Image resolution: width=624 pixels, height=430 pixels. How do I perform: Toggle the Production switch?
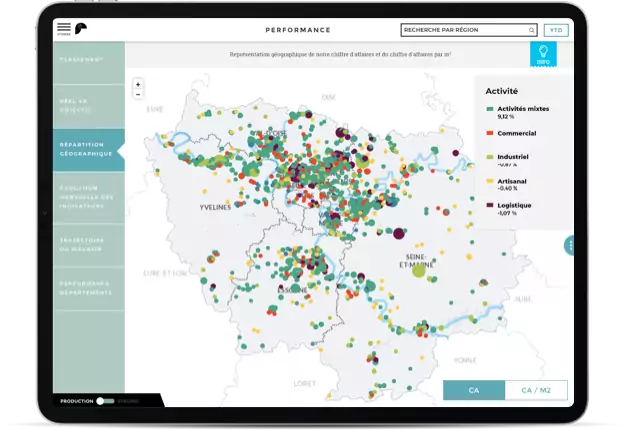click(103, 401)
